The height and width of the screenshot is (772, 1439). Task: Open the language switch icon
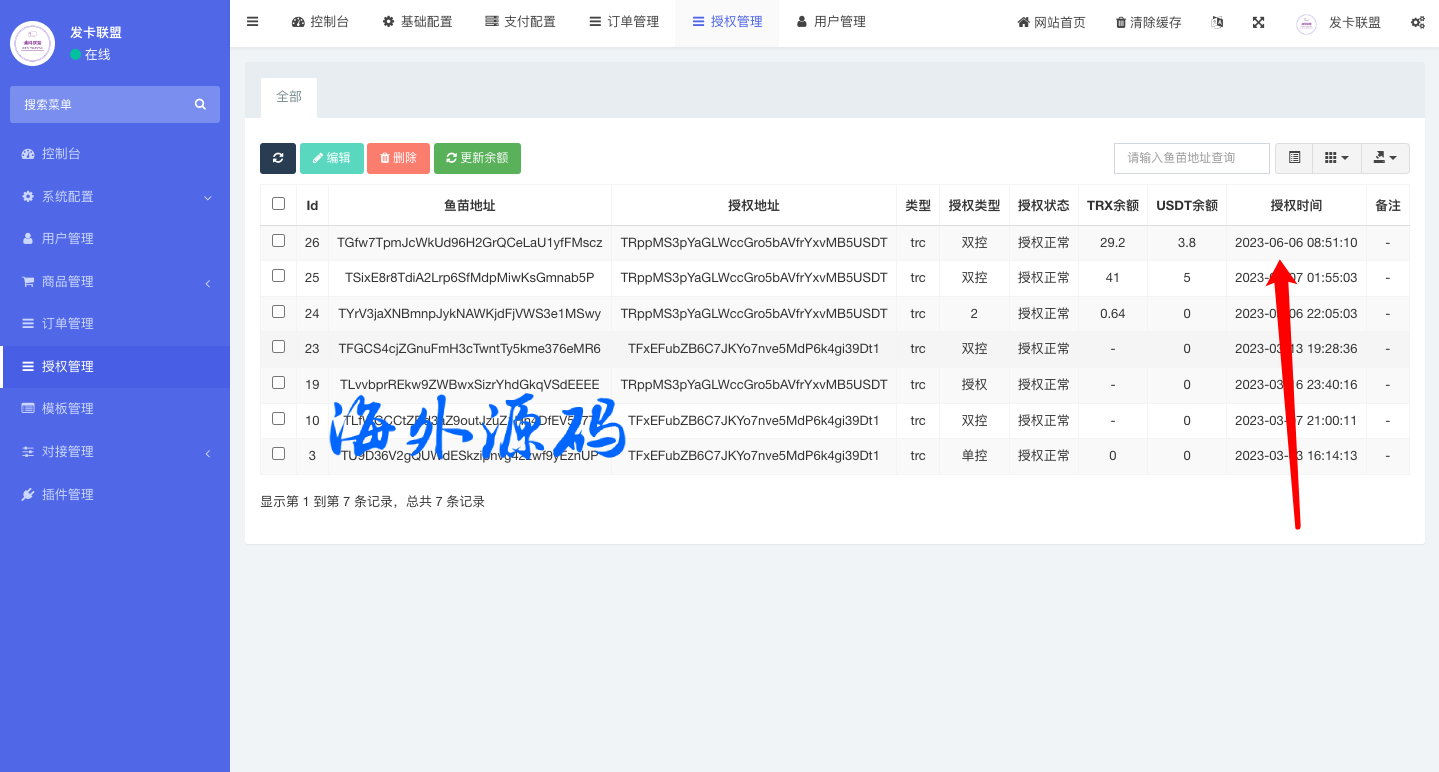(1217, 22)
